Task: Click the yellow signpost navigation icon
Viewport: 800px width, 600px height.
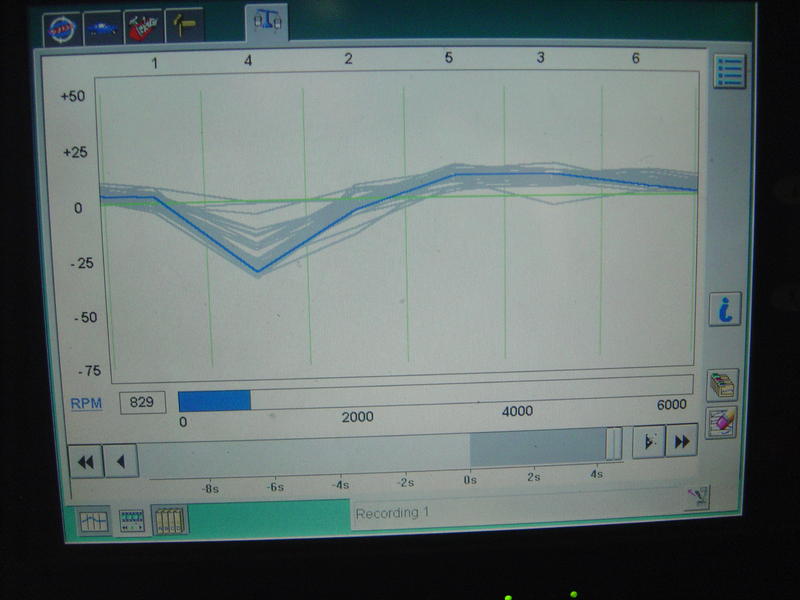Action: (x=185, y=25)
